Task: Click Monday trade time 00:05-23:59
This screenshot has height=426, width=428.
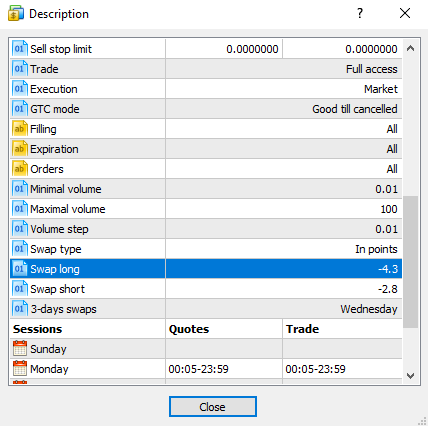Action: (316, 369)
